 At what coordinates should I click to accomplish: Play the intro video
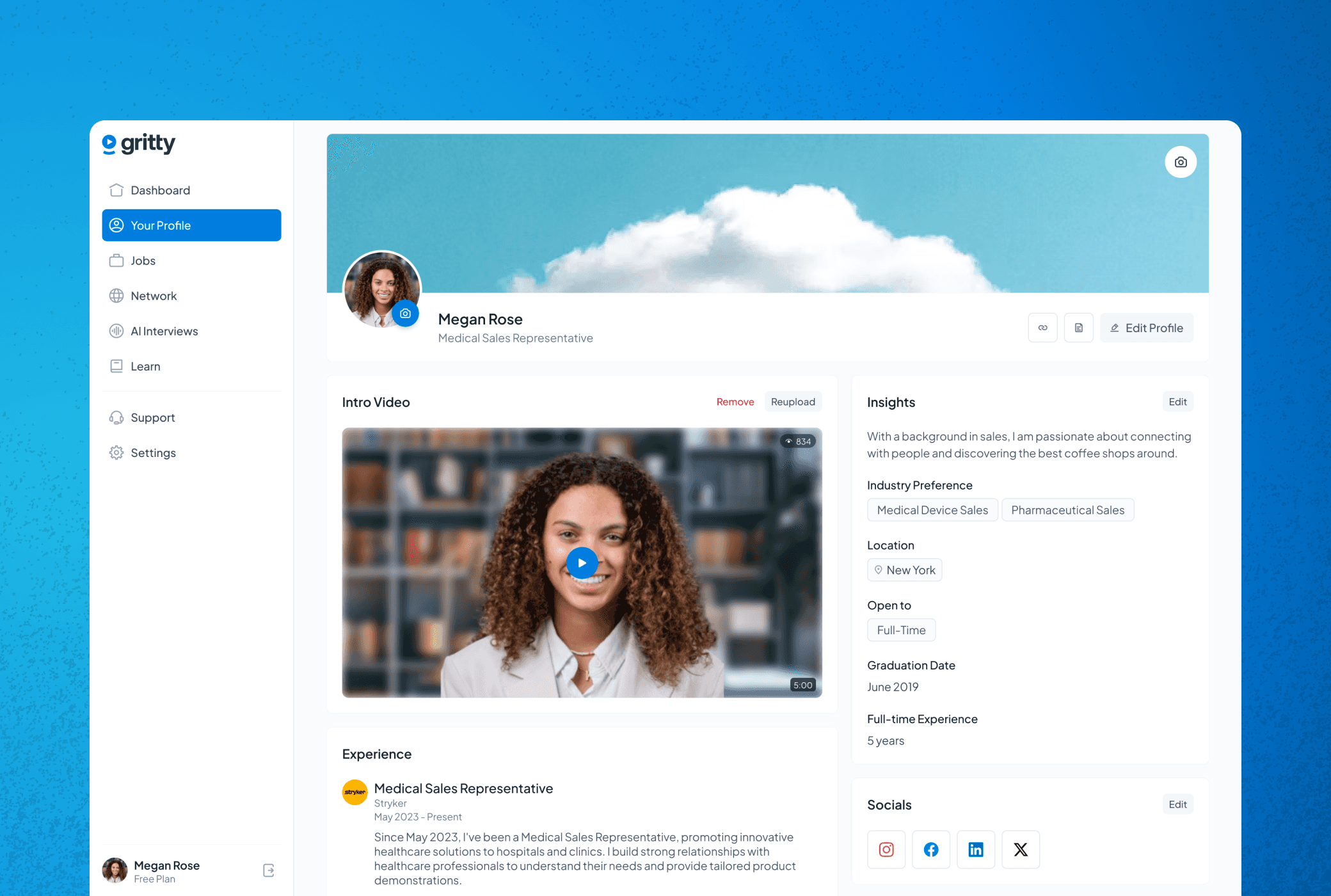coord(582,563)
